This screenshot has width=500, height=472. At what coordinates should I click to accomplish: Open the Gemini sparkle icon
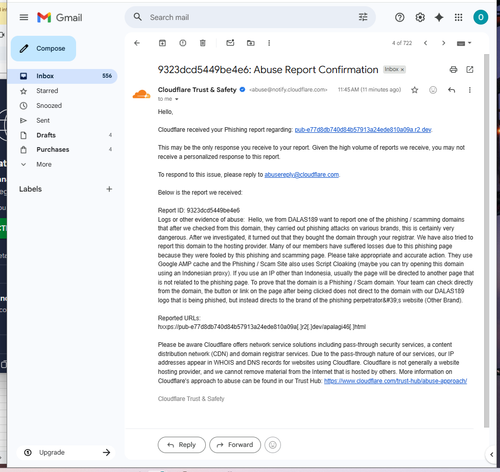pos(439,17)
